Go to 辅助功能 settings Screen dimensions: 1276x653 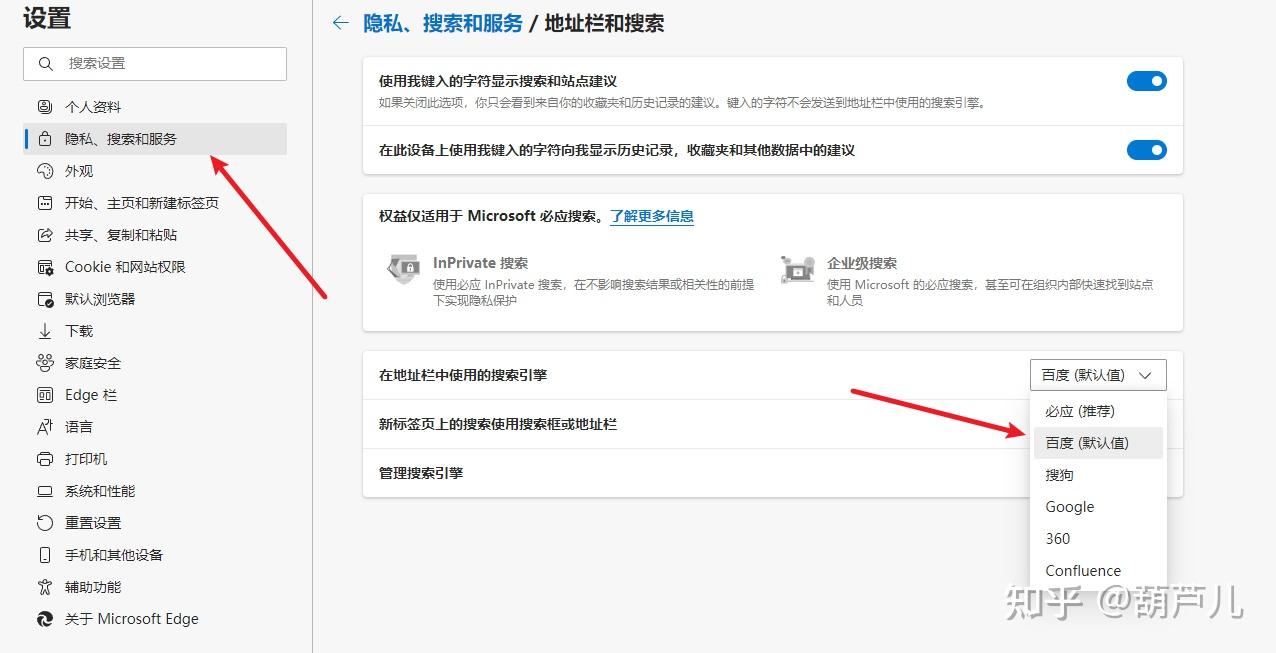coord(155,587)
